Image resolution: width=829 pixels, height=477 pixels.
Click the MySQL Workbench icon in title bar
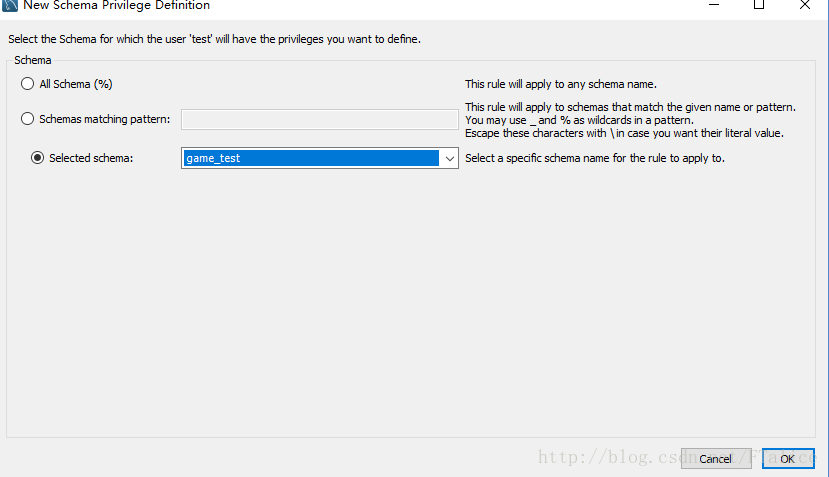pos(10,5)
